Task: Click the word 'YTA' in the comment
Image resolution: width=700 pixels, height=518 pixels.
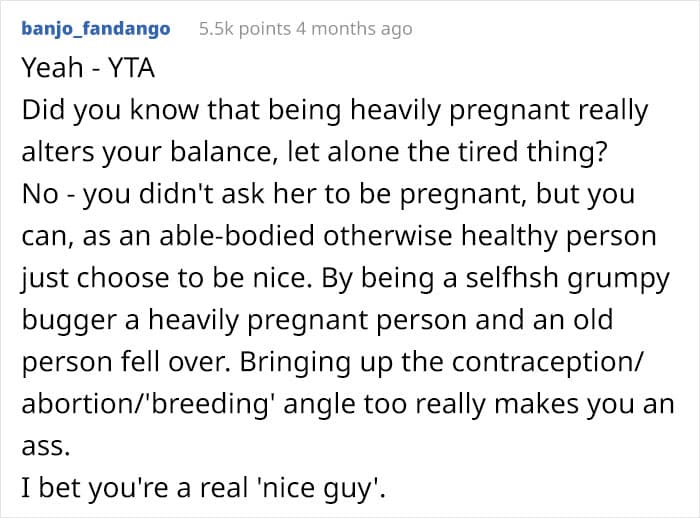Action: tap(132, 68)
